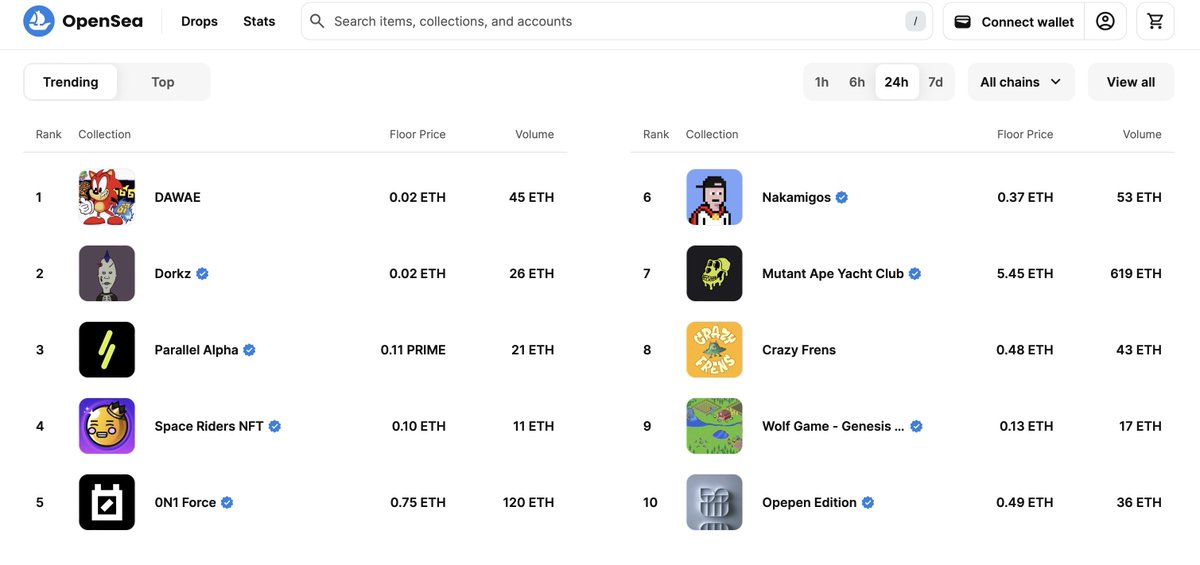Click the Mutant Ape Yacht Club image

(x=714, y=273)
